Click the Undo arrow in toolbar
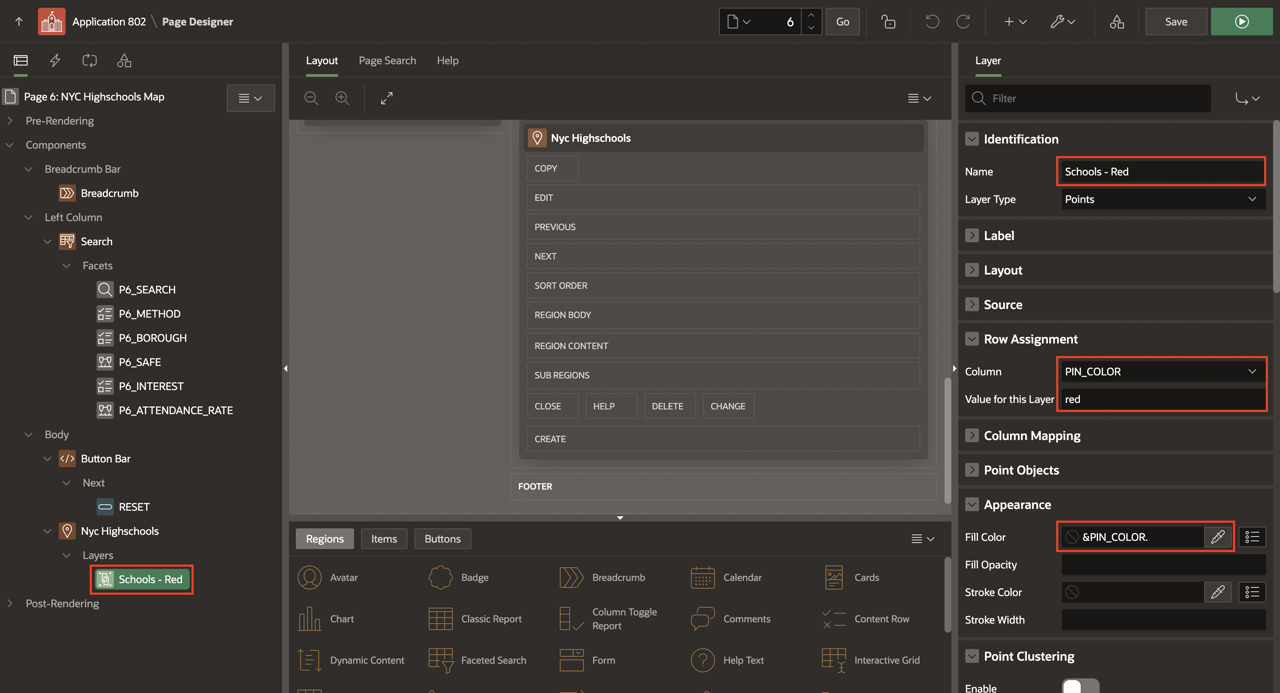This screenshot has height=693, width=1280. coord(932,21)
